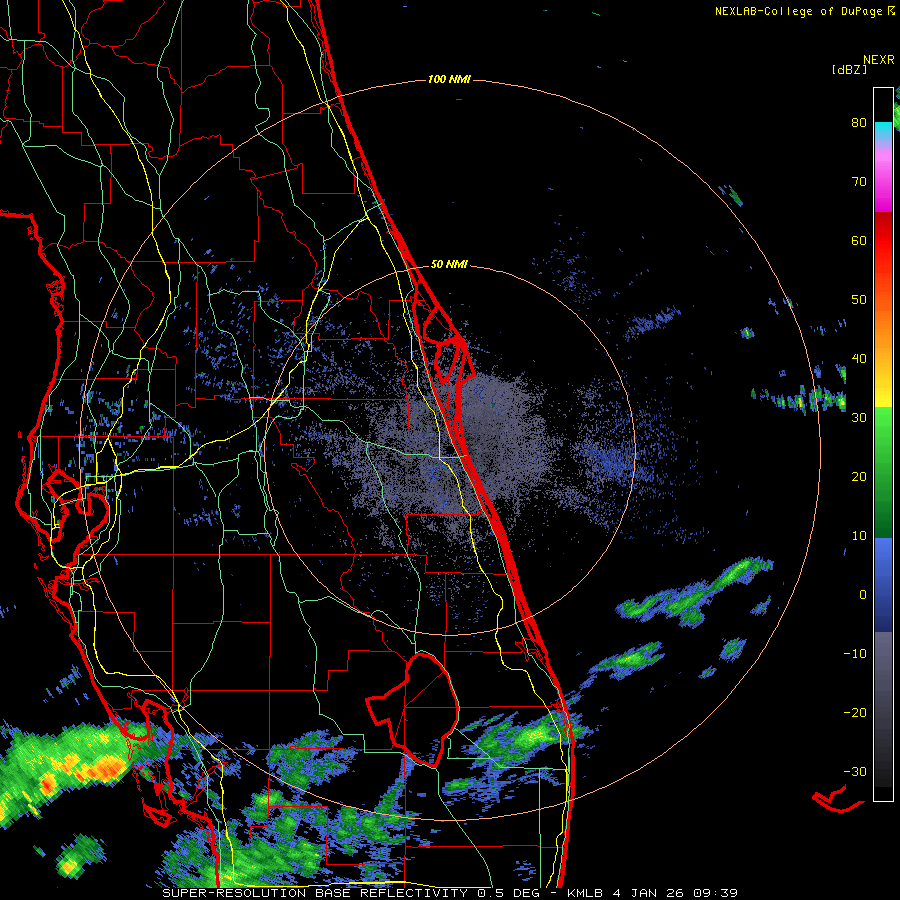Click the 10 value on the dBZ scale
Viewport: 900px width, 900px height.
859,536
